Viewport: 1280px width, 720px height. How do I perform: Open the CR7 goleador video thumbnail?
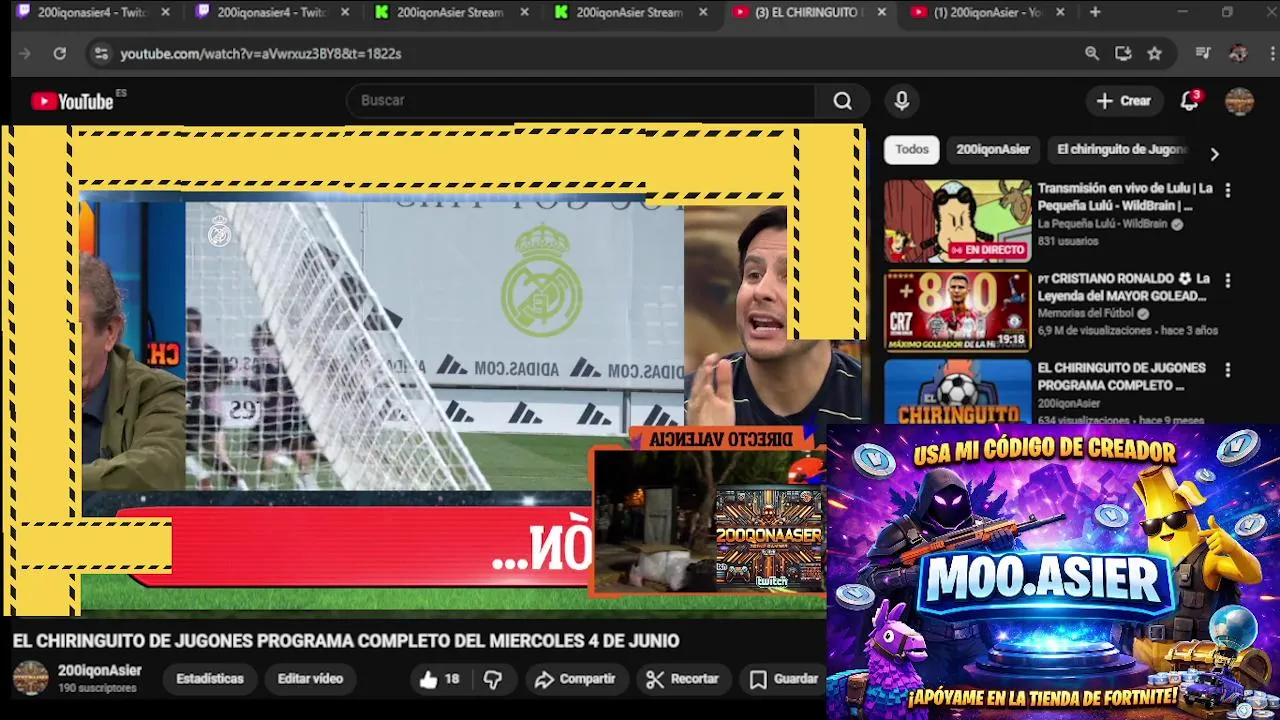957,311
